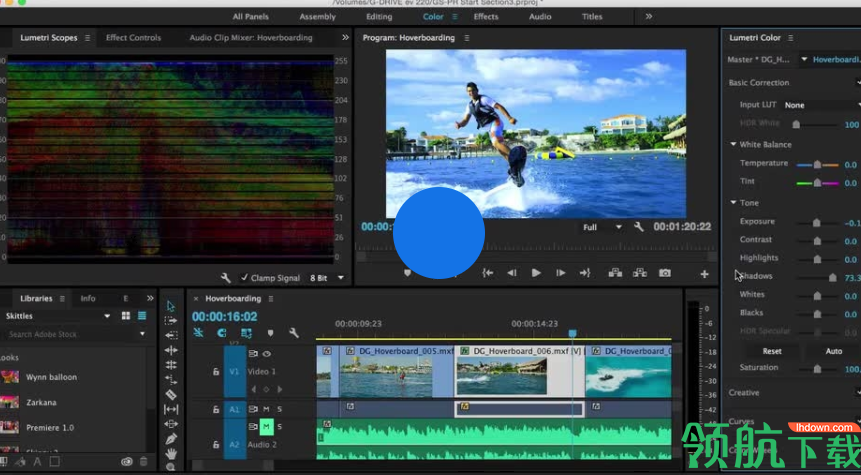The width and height of the screenshot is (861, 475).
Task: Play the Program monitor sequence
Action: pyautogui.click(x=536, y=273)
